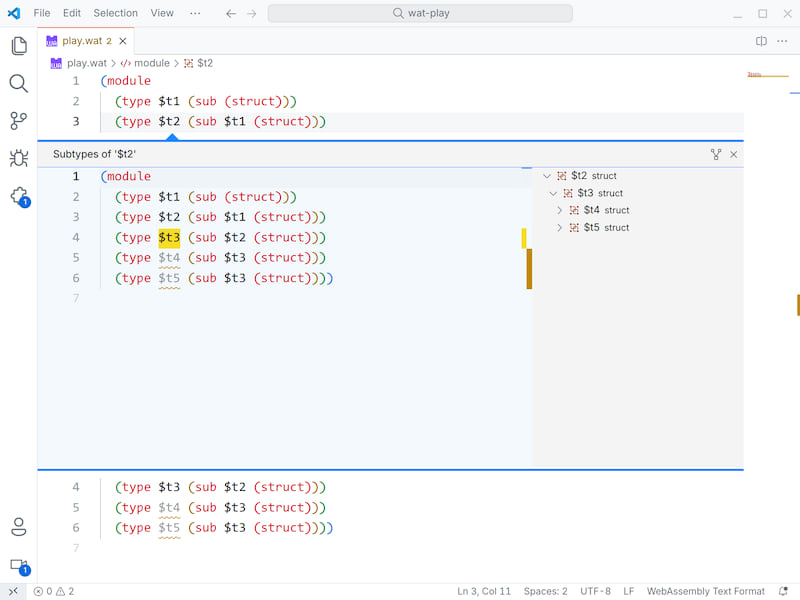The image size is (800, 600).
Task: Open the Run and Debug view
Action: click(18, 158)
